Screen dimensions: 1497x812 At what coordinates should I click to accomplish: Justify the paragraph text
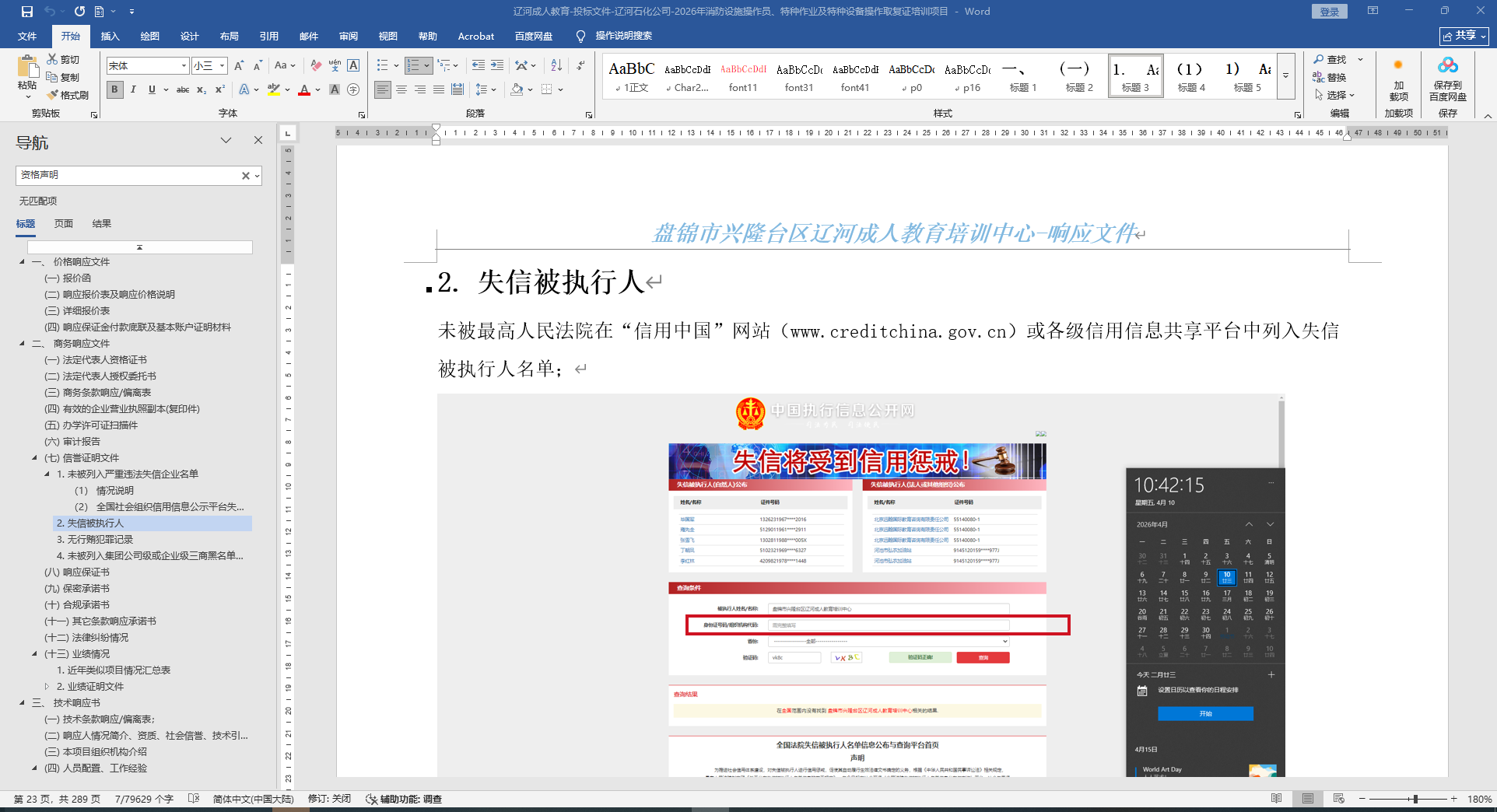[439, 89]
